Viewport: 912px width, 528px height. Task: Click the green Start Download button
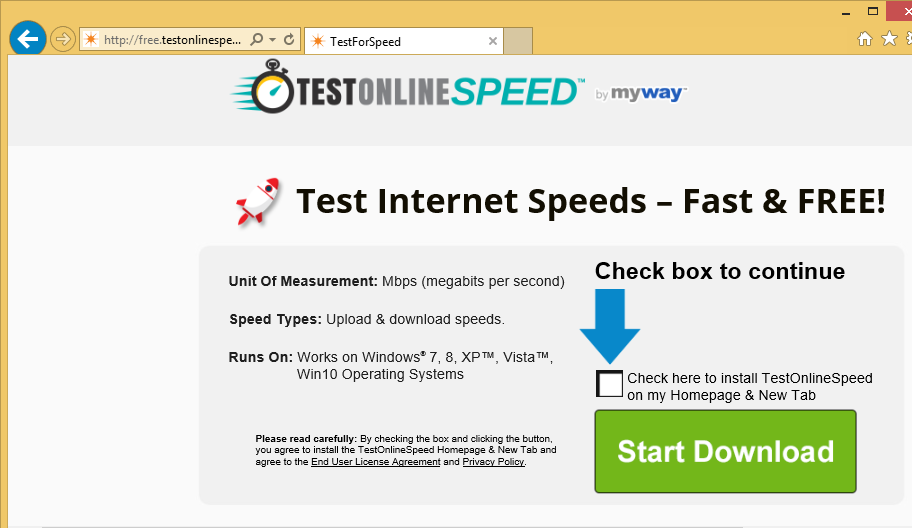pyautogui.click(x=725, y=451)
